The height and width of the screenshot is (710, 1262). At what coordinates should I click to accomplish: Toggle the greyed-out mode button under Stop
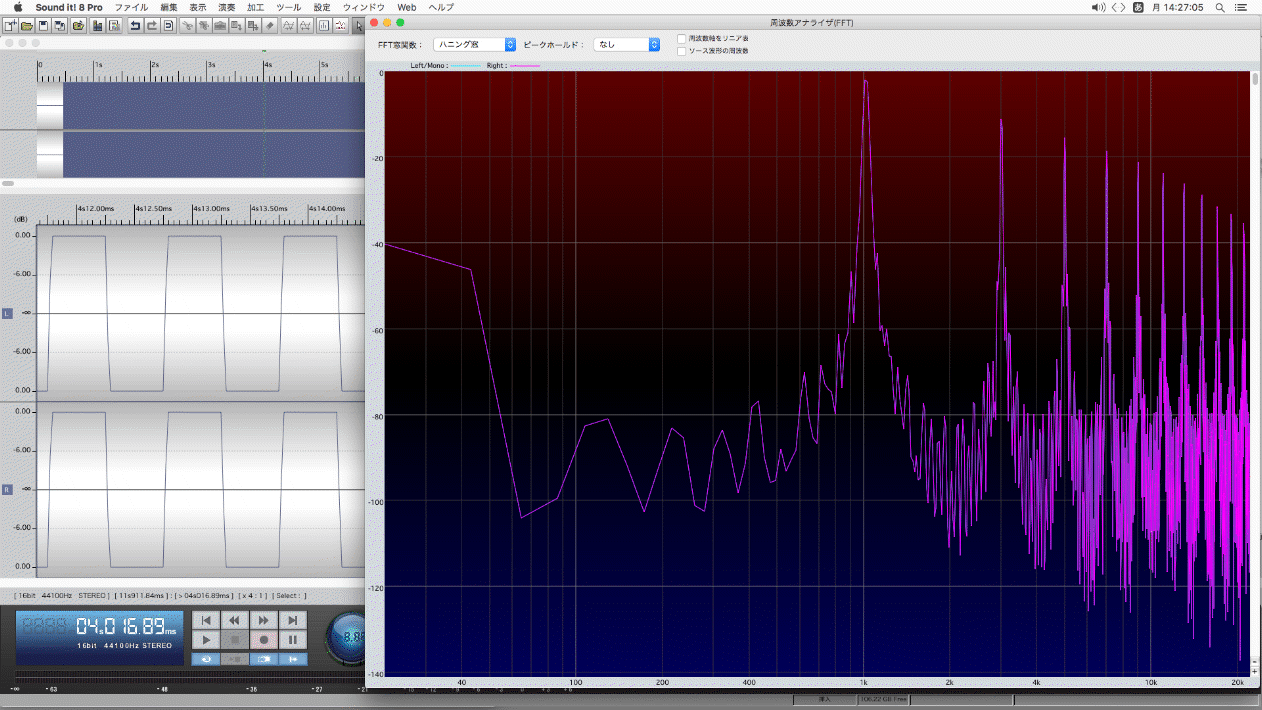click(x=235, y=659)
